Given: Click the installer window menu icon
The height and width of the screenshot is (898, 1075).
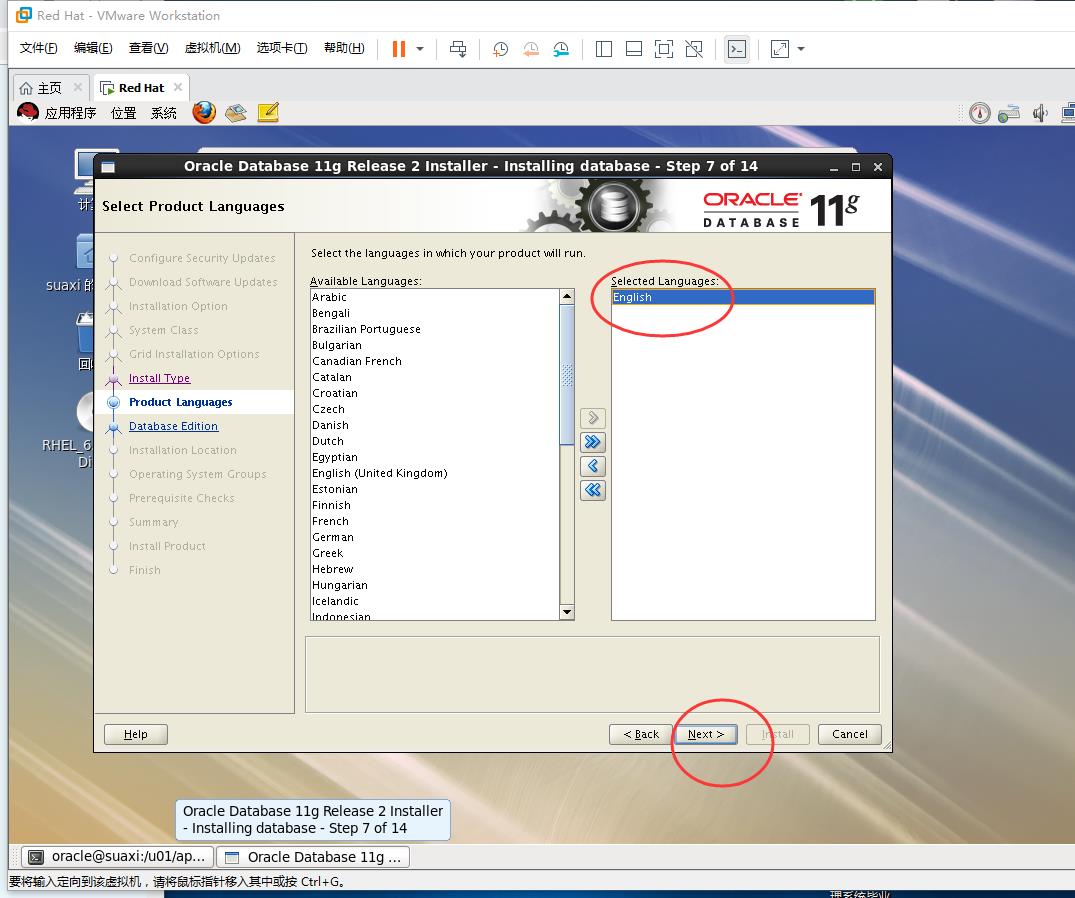Looking at the screenshot, I should [108, 167].
